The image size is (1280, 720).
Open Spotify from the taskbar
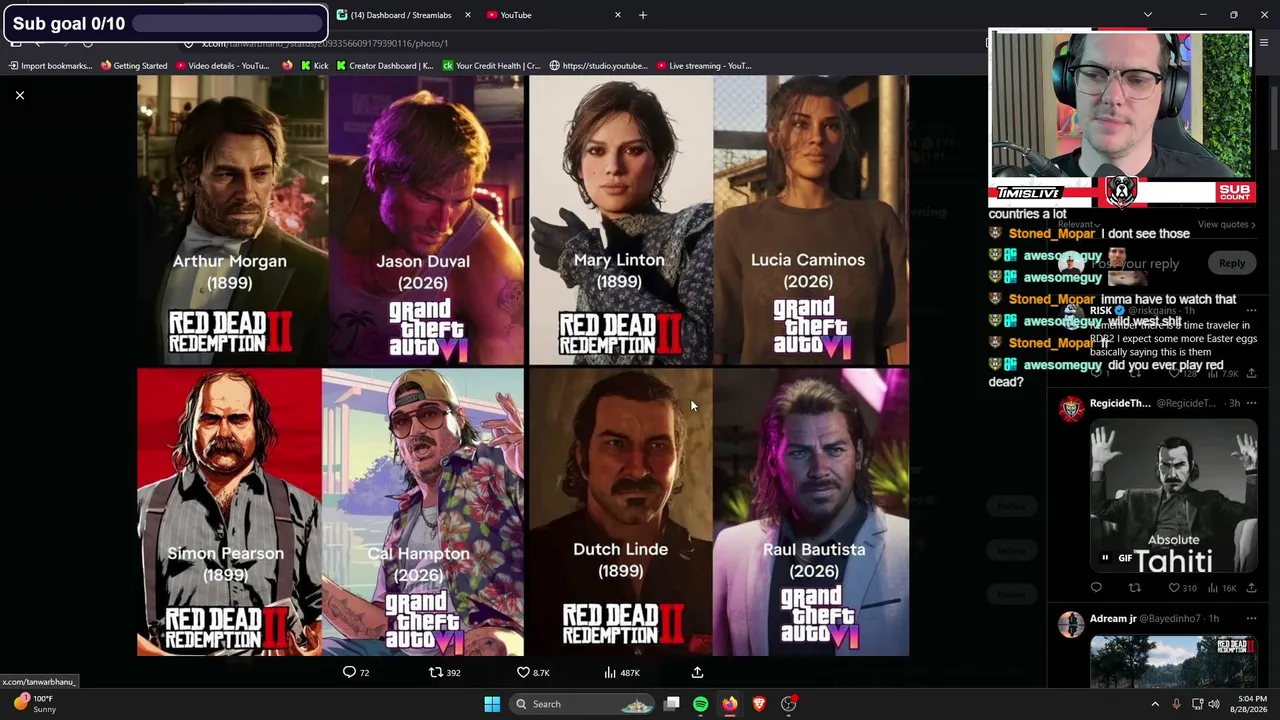click(x=700, y=704)
